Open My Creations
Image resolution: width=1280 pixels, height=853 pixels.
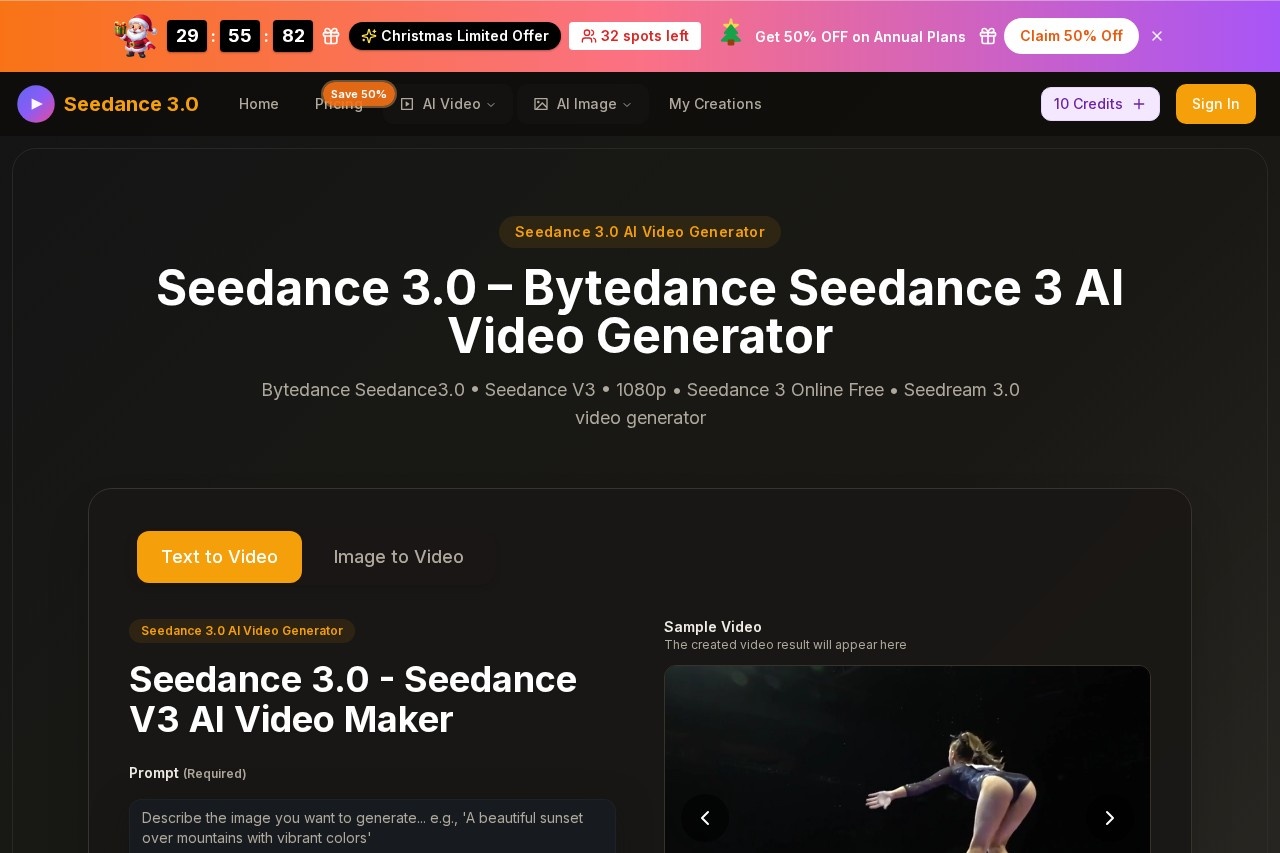715,104
